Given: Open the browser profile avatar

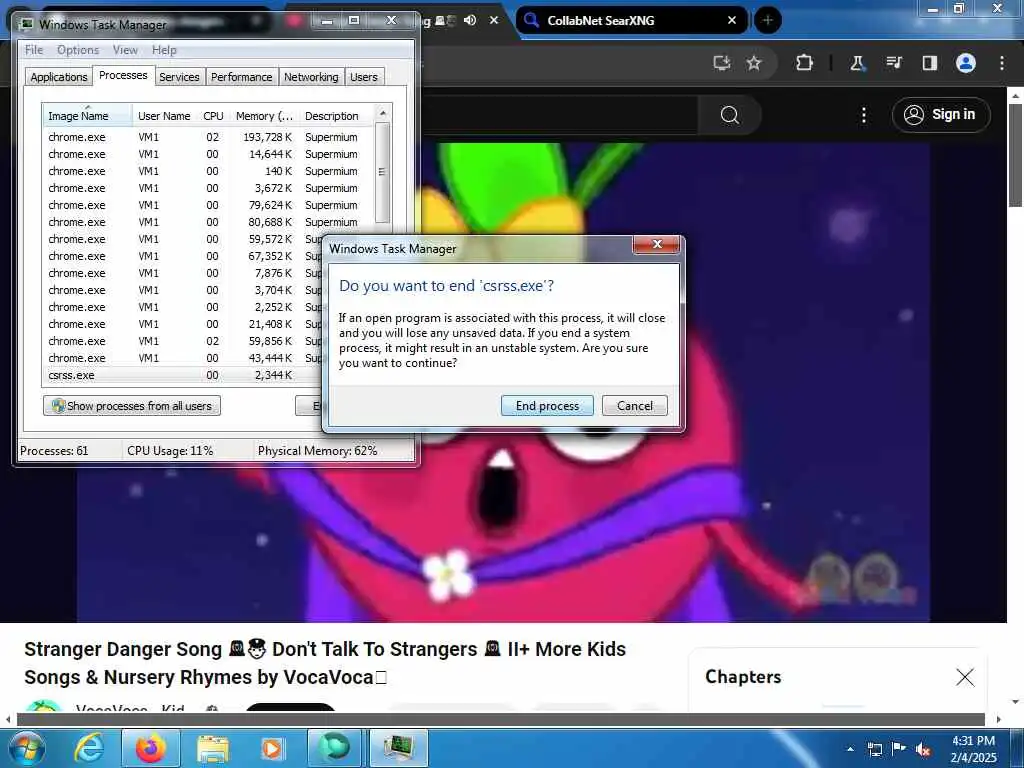Looking at the screenshot, I should pyautogui.click(x=966, y=63).
